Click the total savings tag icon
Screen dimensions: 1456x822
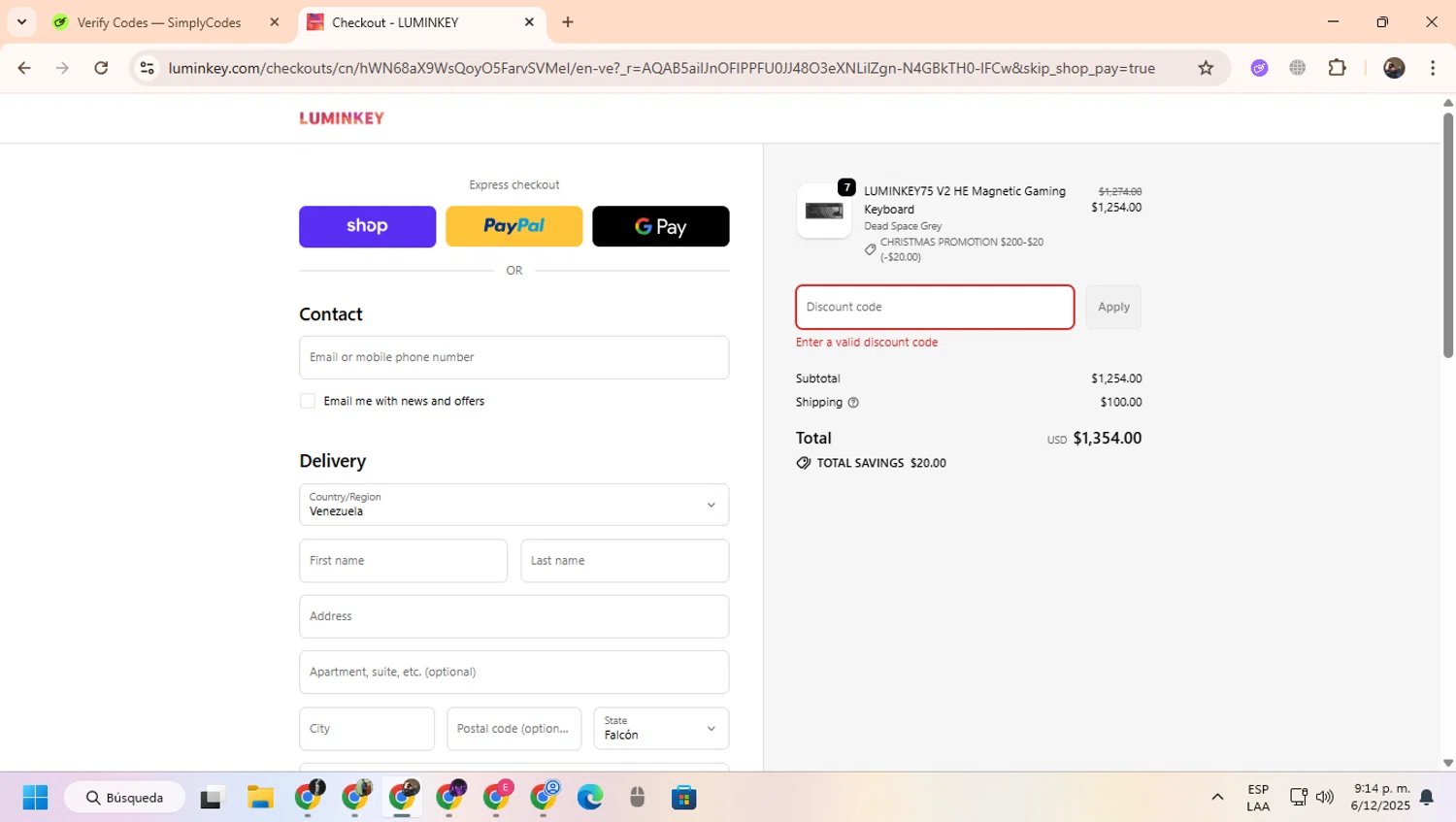(x=804, y=463)
